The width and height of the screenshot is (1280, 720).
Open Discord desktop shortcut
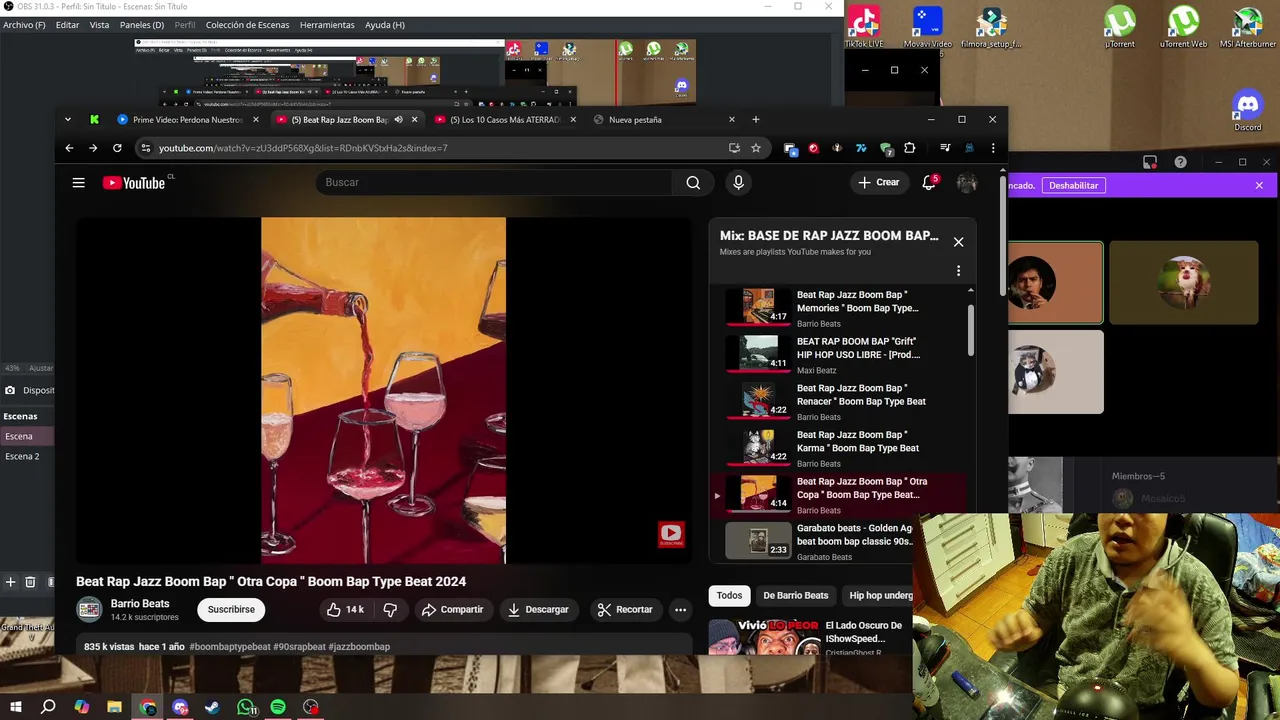[x=1248, y=110]
